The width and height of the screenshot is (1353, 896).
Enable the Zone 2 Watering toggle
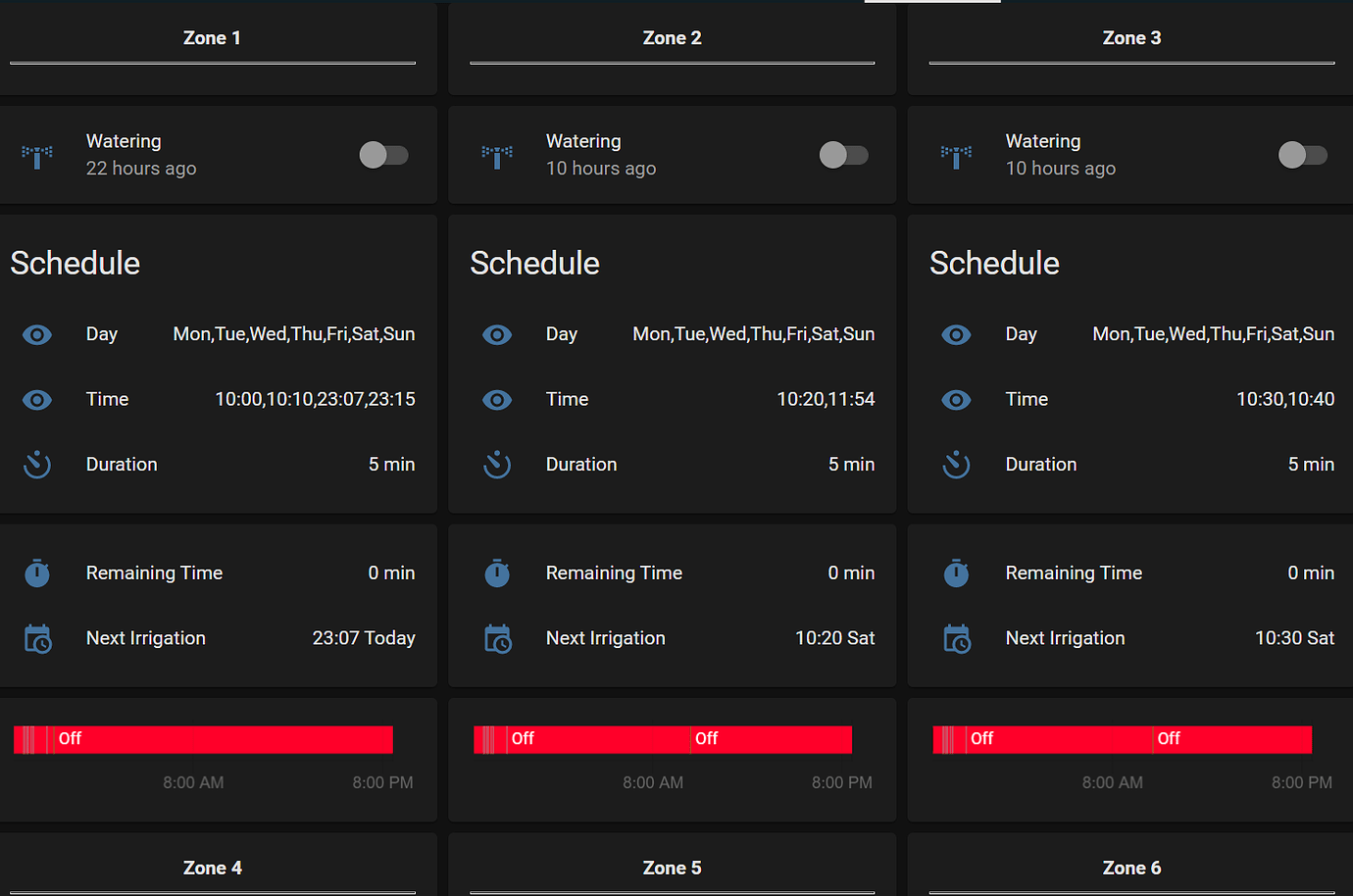[843, 155]
